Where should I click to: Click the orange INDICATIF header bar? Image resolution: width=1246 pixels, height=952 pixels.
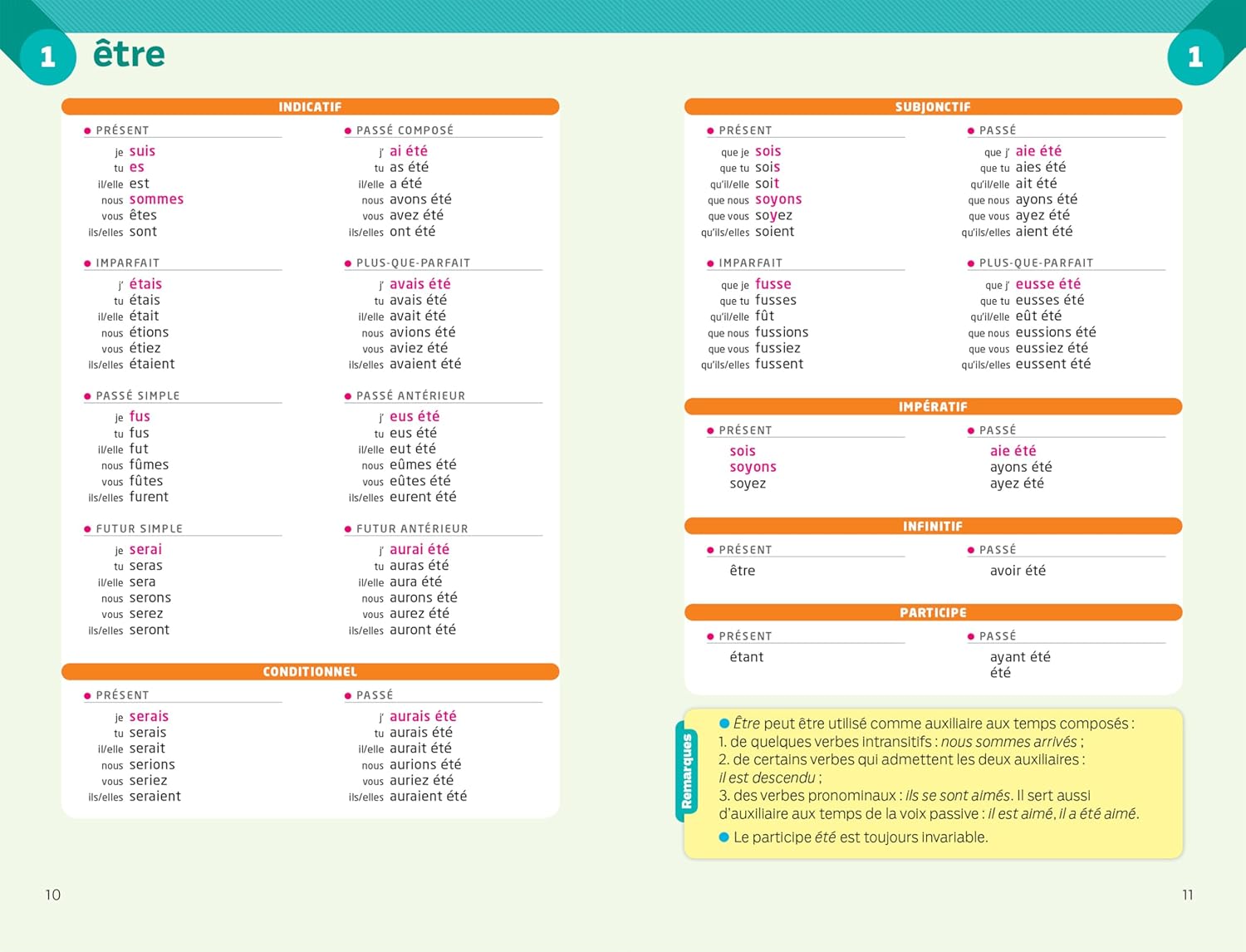310,107
